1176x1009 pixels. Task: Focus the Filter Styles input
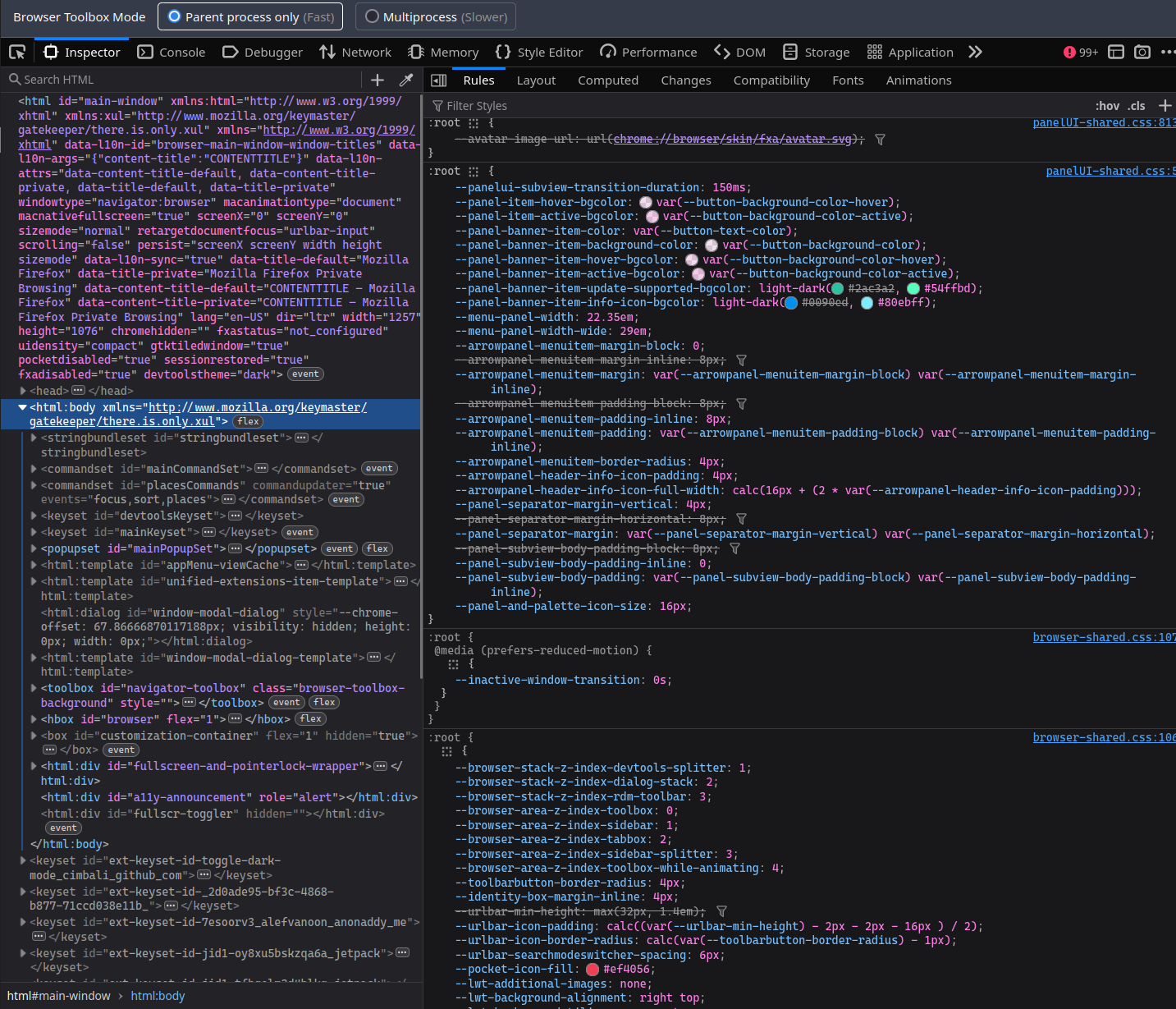755,105
